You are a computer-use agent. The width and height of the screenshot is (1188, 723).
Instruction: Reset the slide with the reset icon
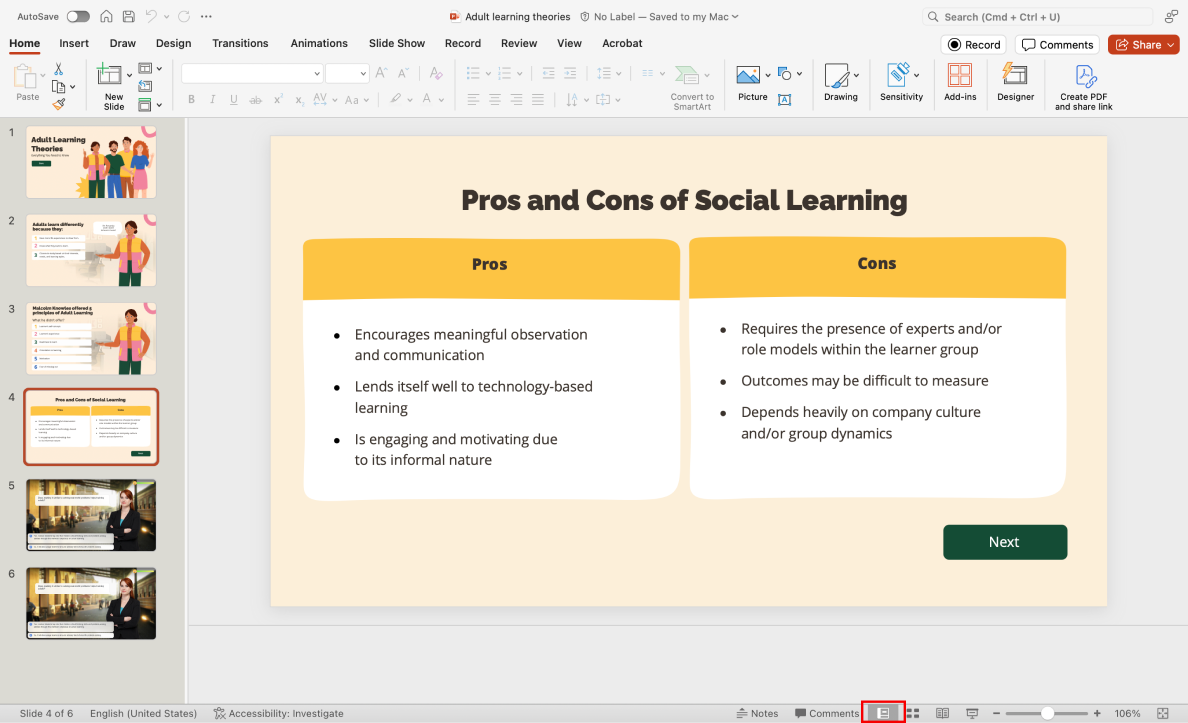point(145,86)
